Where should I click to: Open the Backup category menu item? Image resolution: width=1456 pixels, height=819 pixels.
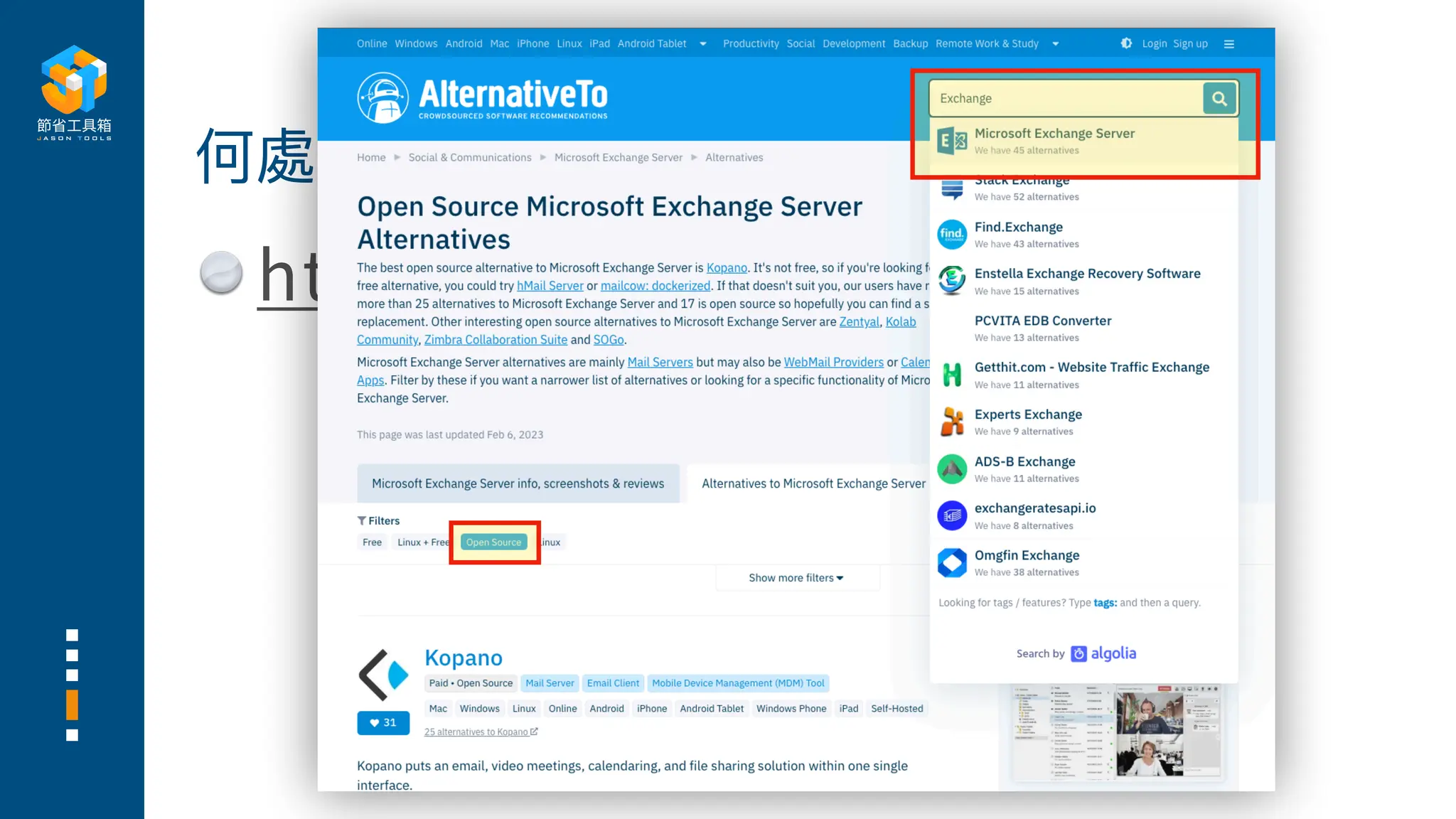(911, 44)
